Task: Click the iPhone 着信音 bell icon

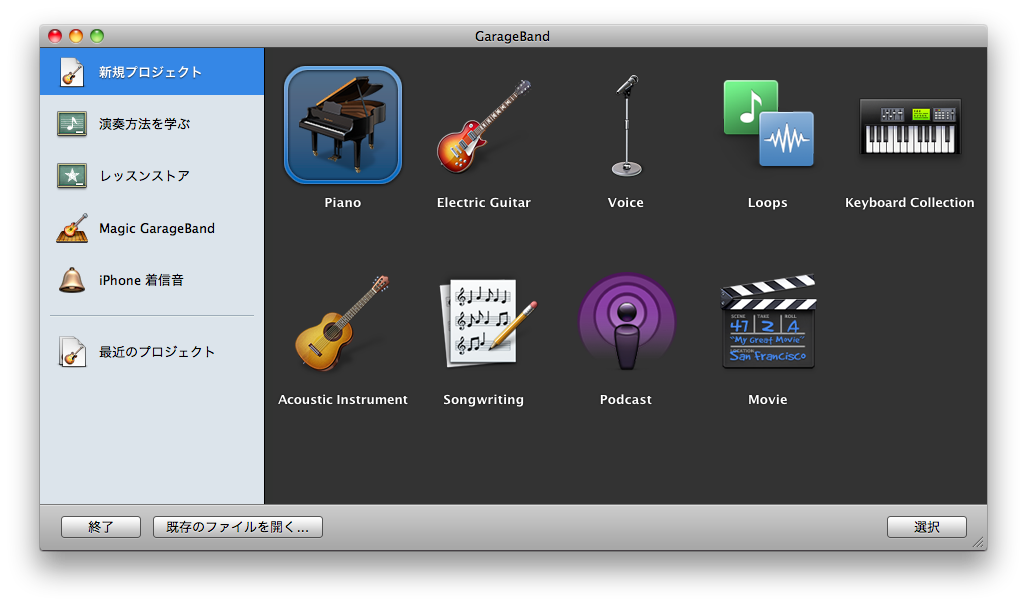Action: pyautogui.click(x=71, y=280)
